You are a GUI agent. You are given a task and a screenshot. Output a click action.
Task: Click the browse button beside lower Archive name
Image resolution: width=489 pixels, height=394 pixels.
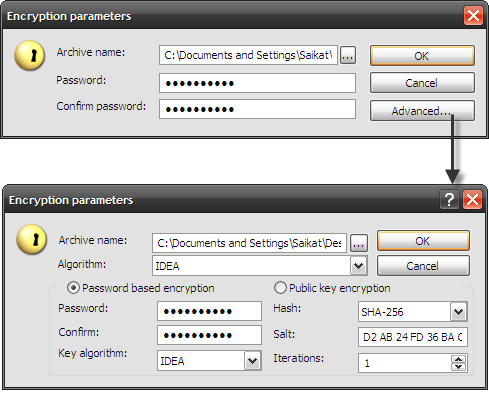(x=358, y=243)
